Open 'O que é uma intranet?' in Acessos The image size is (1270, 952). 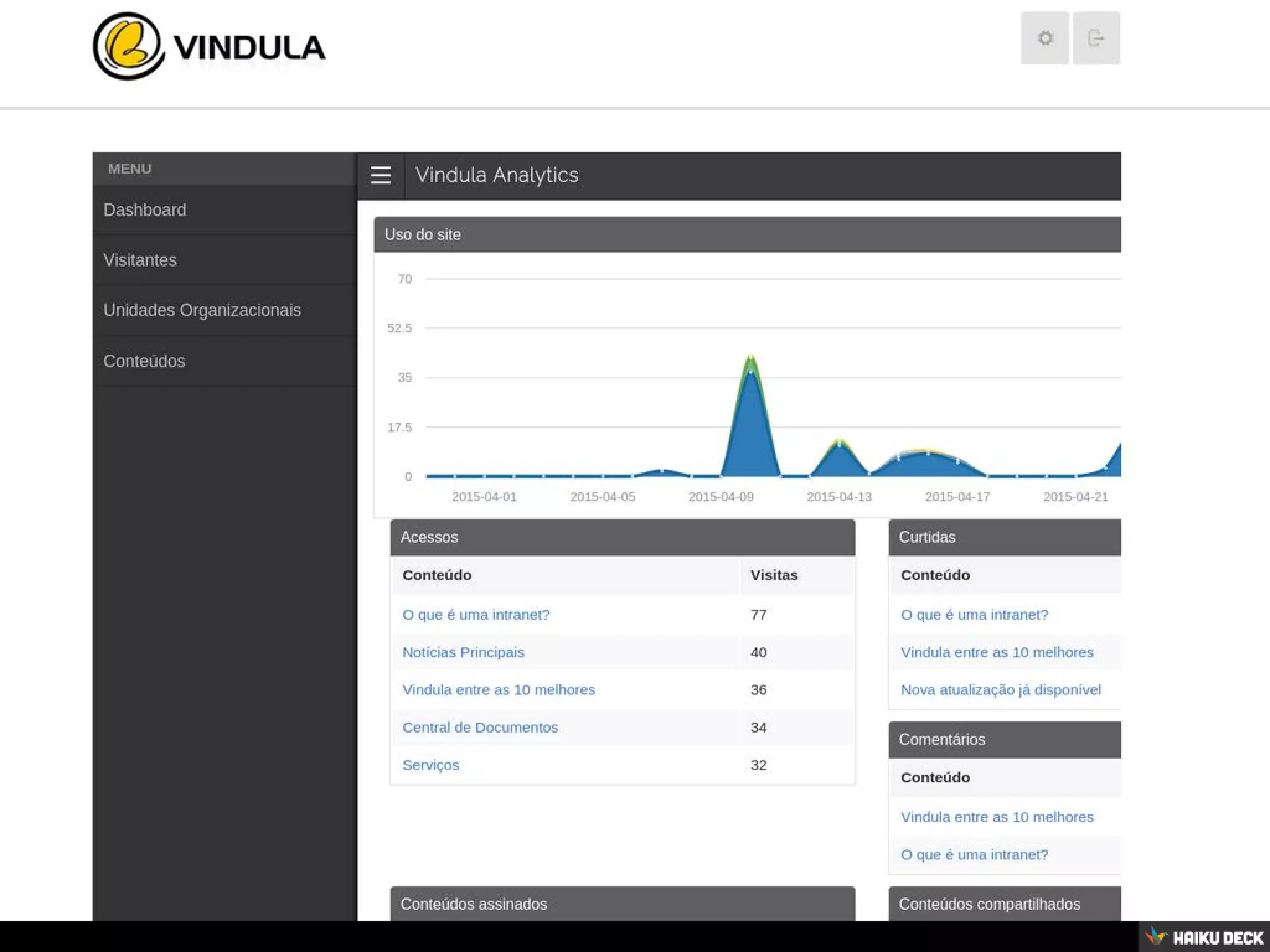pyautogui.click(x=476, y=615)
